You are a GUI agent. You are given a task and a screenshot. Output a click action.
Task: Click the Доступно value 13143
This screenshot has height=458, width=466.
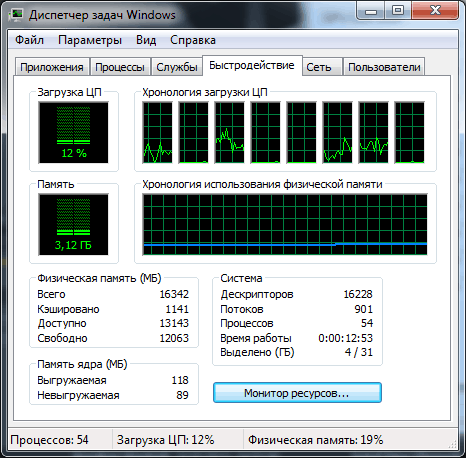(174, 323)
